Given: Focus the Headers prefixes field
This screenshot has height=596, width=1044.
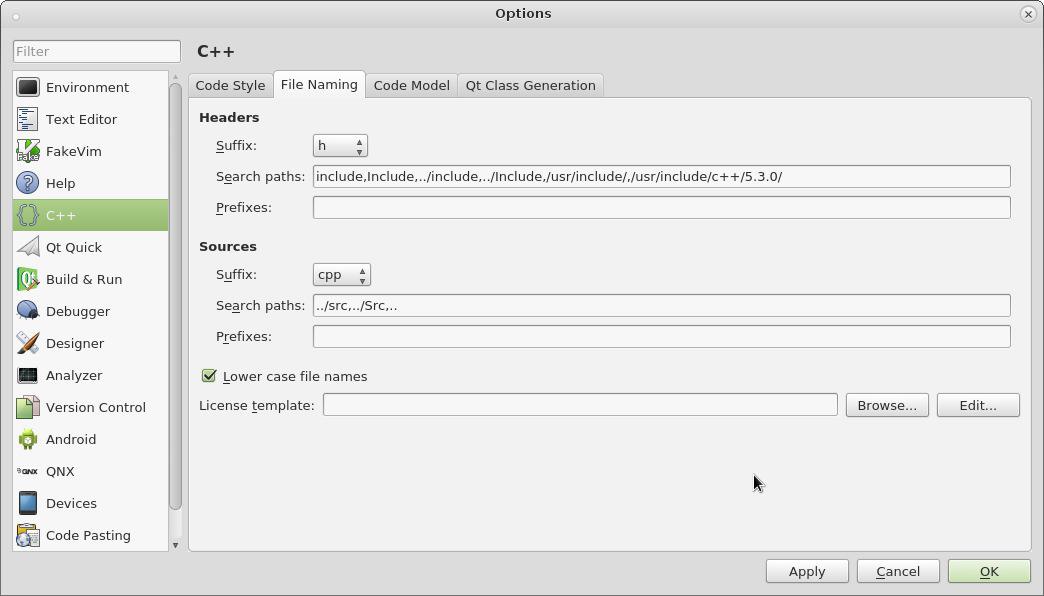Looking at the screenshot, I should [x=662, y=207].
